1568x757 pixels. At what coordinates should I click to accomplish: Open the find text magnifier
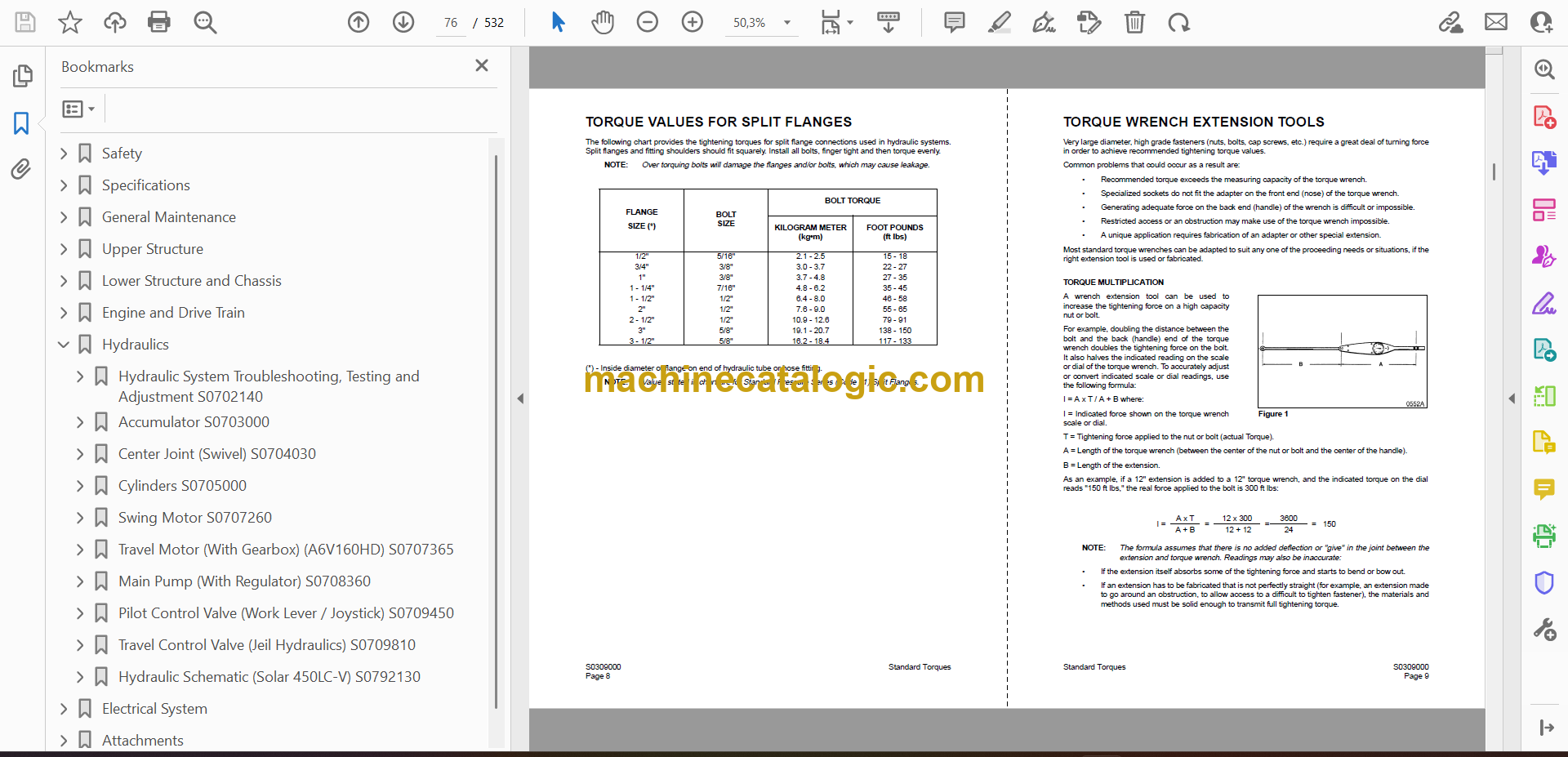tap(205, 22)
